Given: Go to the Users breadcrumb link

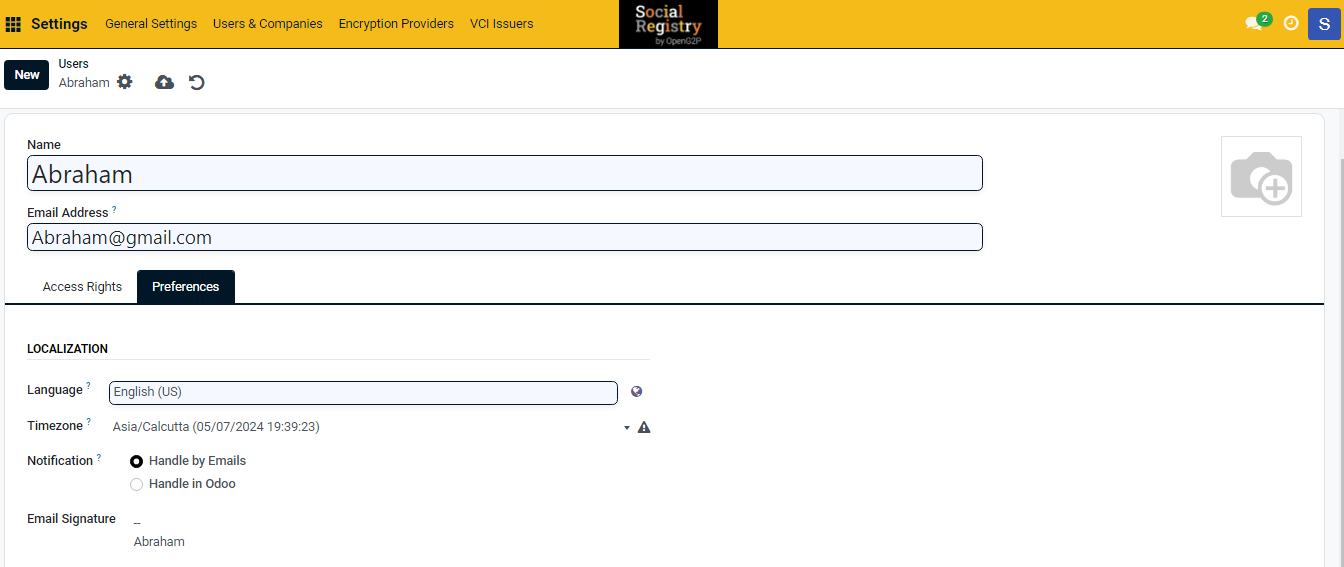Looking at the screenshot, I should 73,64.
